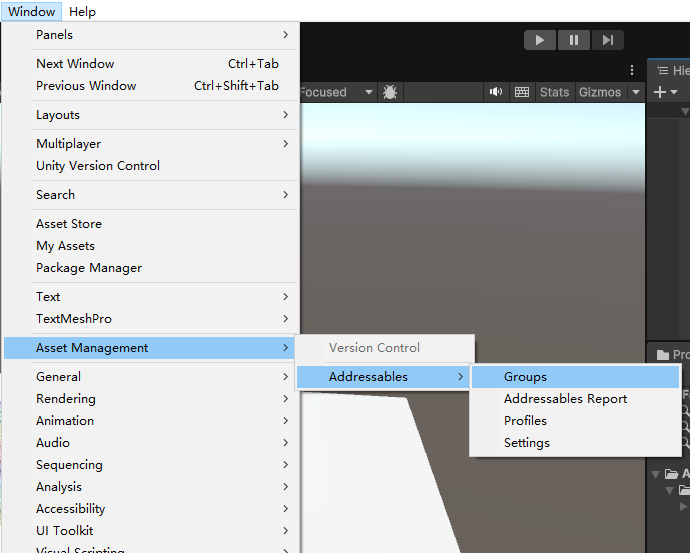Select the Asset Management menu item

pyautogui.click(x=150, y=348)
